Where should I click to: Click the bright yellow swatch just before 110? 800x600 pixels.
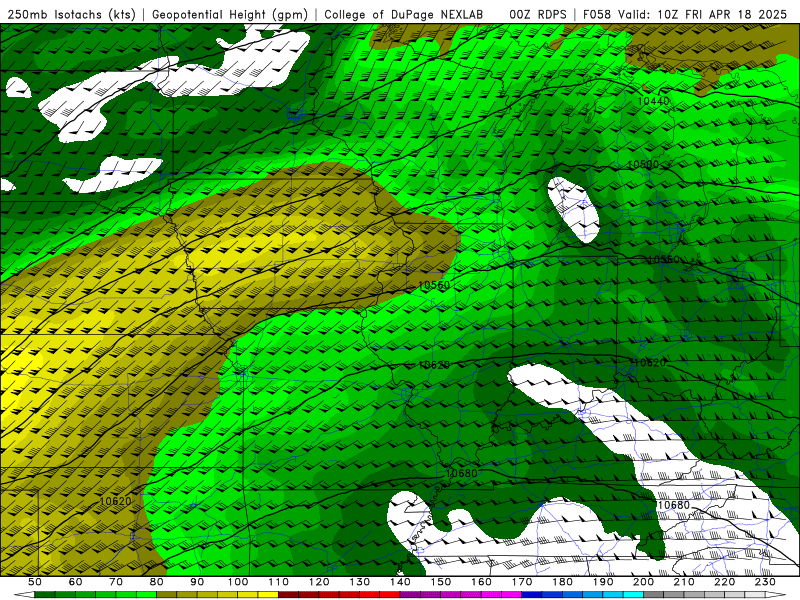pyautogui.click(x=268, y=595)
